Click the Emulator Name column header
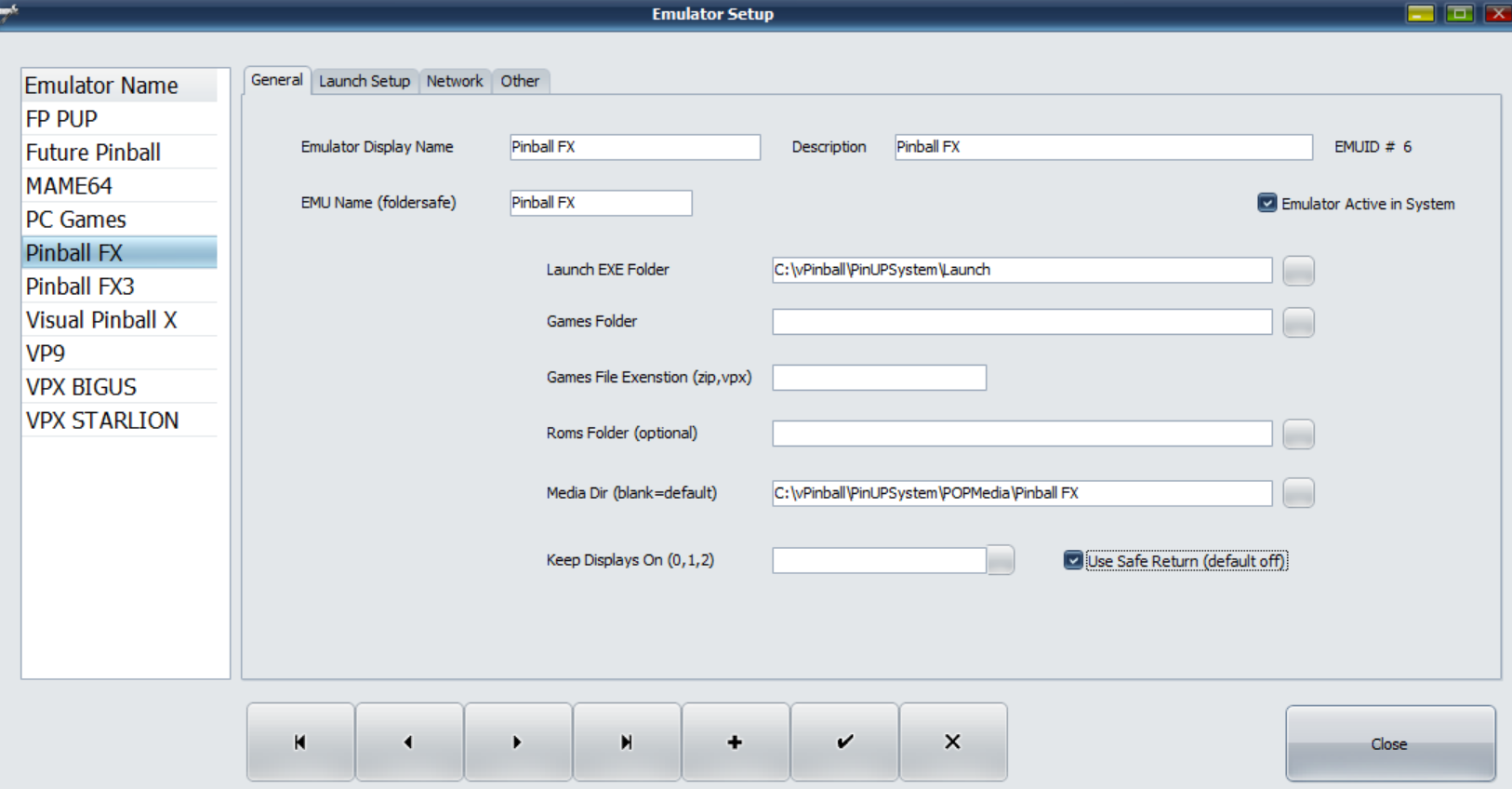Screen dimensions: 1512x789 120,86
